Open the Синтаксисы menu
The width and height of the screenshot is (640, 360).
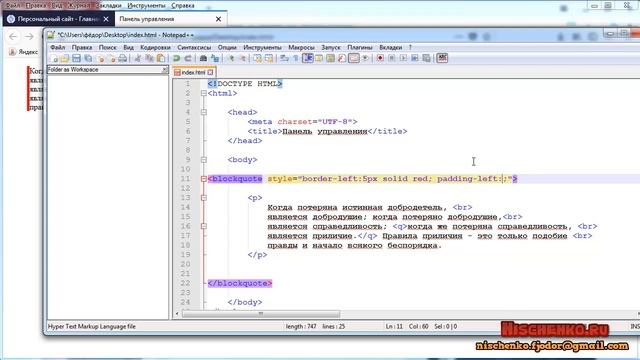click(x=194, y=47)
